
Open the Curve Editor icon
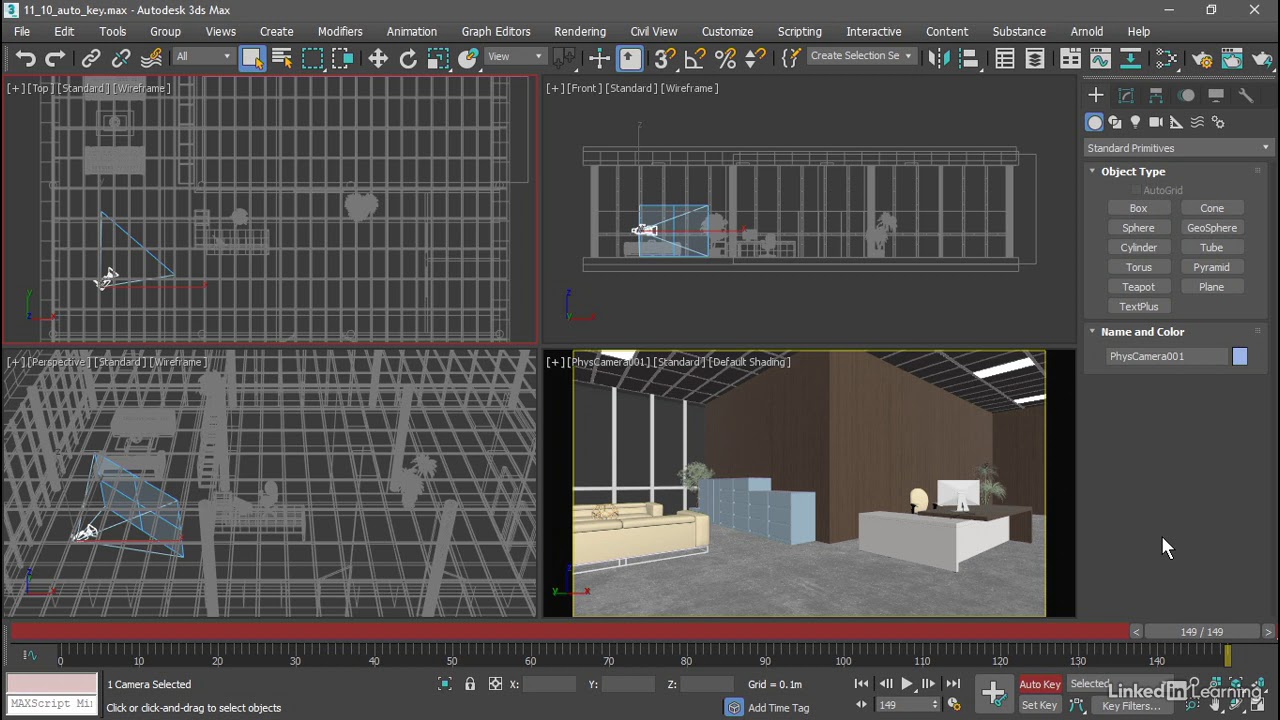pos(1100,59)
